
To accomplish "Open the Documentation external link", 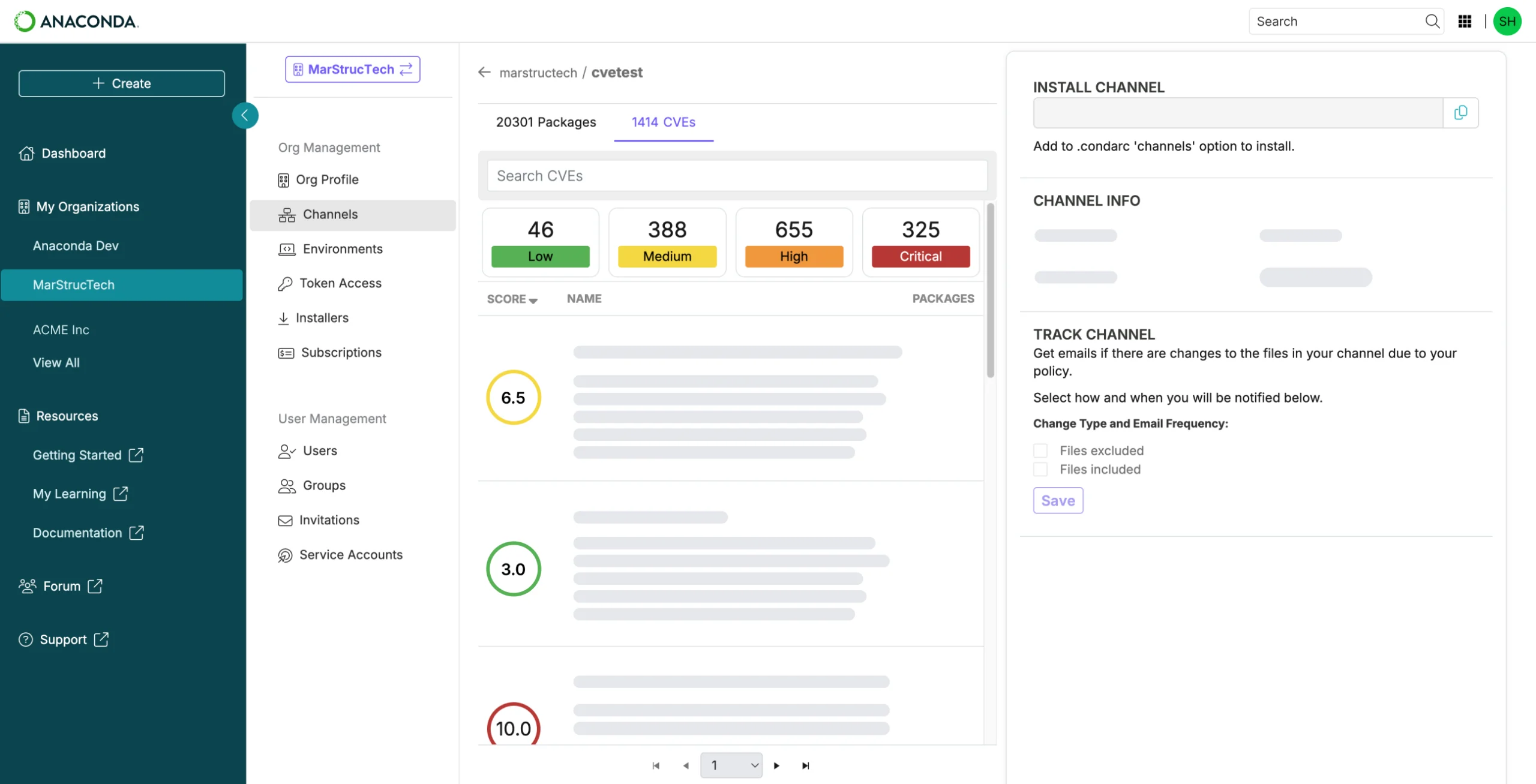I will tap(77, 532).
